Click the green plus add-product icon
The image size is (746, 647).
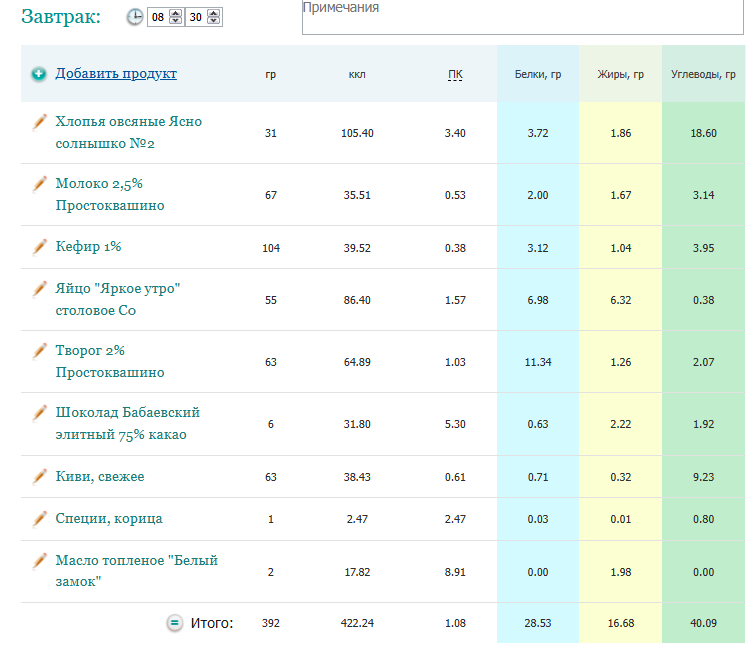[x=39, y=74]
